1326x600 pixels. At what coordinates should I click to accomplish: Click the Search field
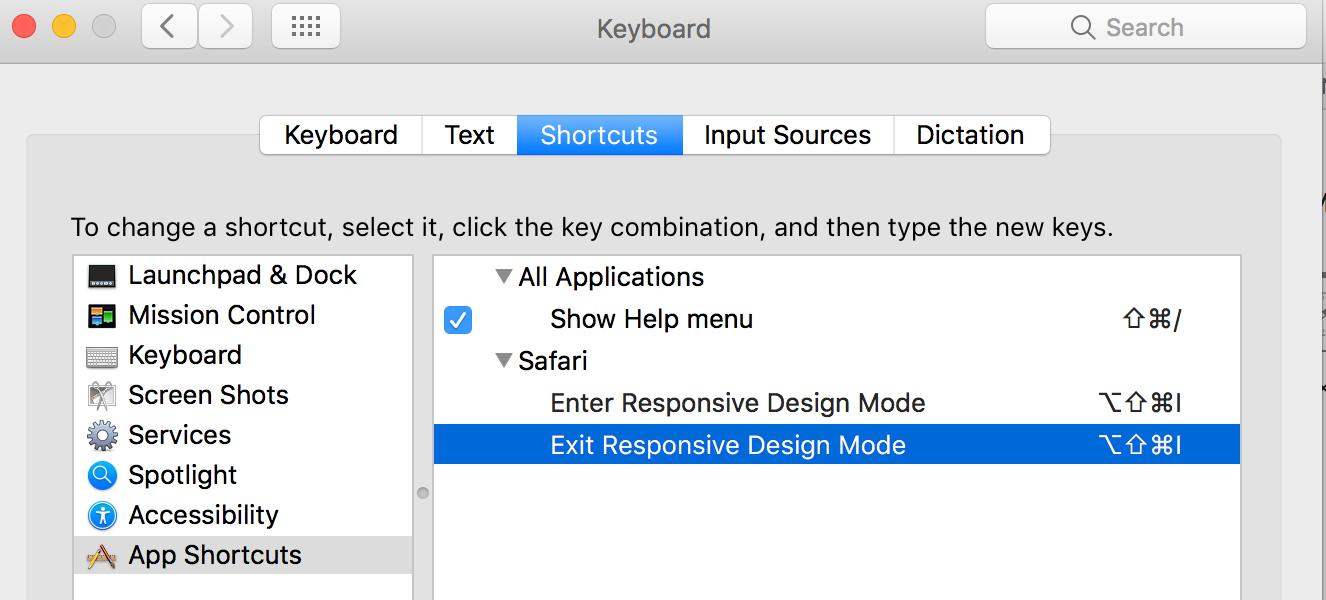(1145, 27)
